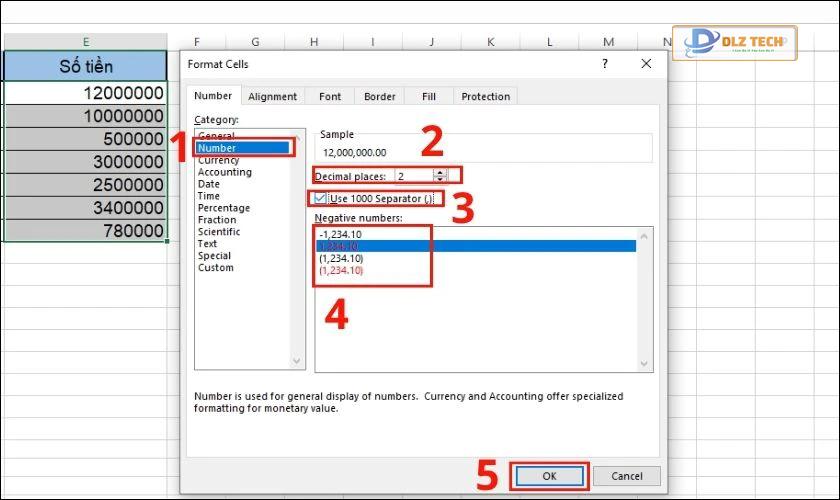Toggle Use 1000 Separator checkbox

[x=320, y=198]
